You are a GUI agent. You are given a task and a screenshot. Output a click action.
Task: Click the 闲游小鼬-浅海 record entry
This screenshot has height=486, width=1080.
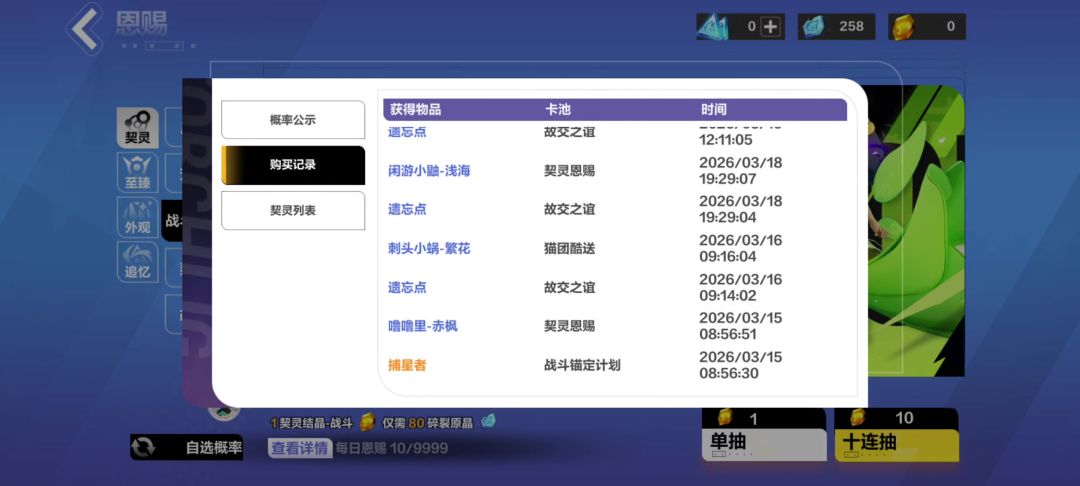[429, 171]
